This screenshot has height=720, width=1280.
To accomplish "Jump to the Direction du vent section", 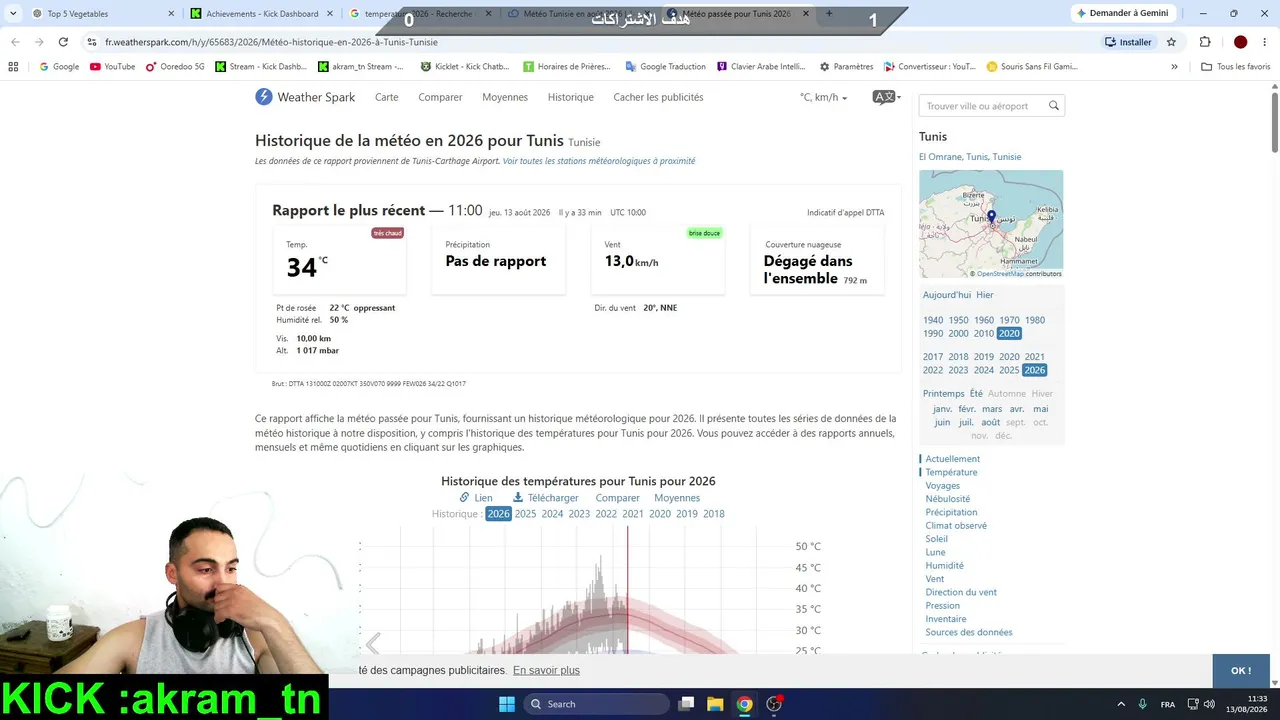I will [x=961, y=592].
